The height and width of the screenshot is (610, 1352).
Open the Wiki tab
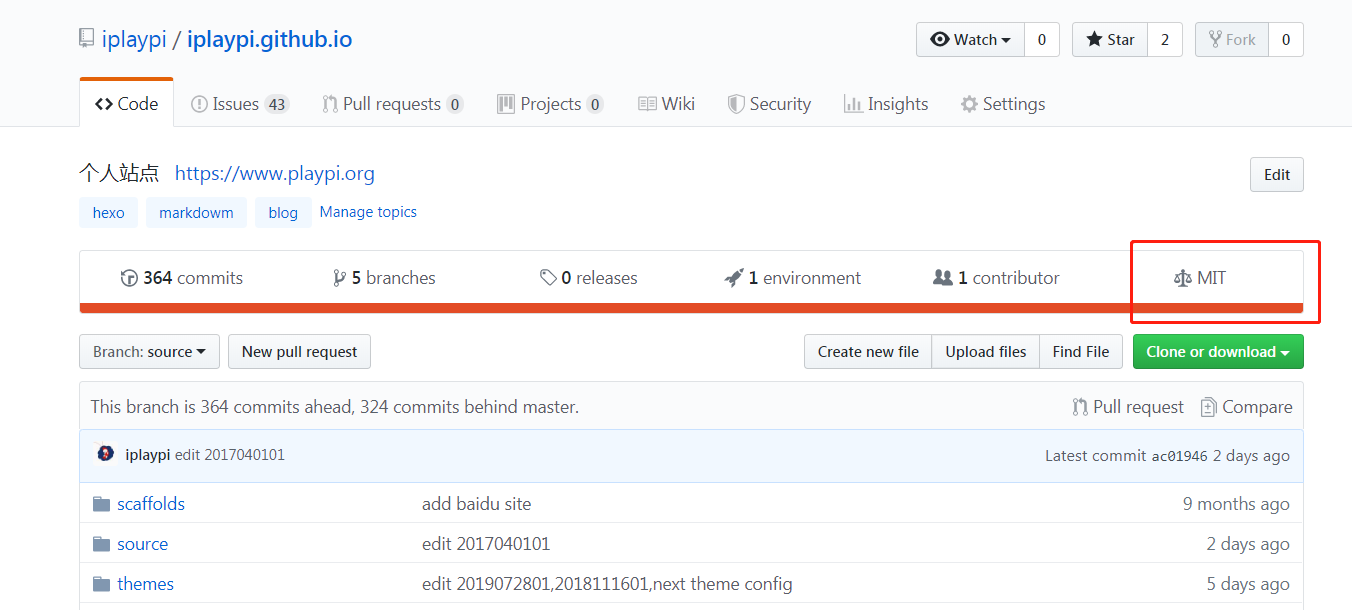click(666, 104)
